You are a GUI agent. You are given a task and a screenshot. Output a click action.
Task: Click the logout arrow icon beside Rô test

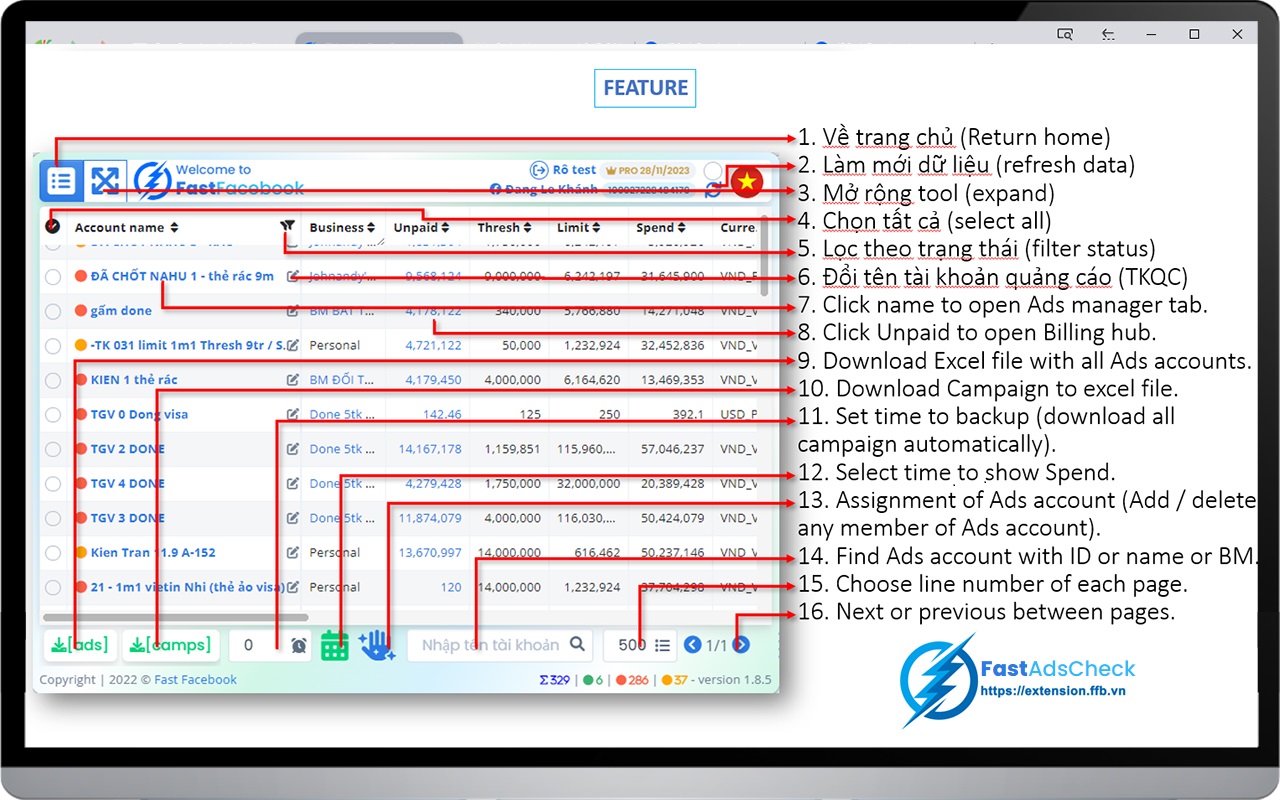pyautogui.click(x=539, y=170)
